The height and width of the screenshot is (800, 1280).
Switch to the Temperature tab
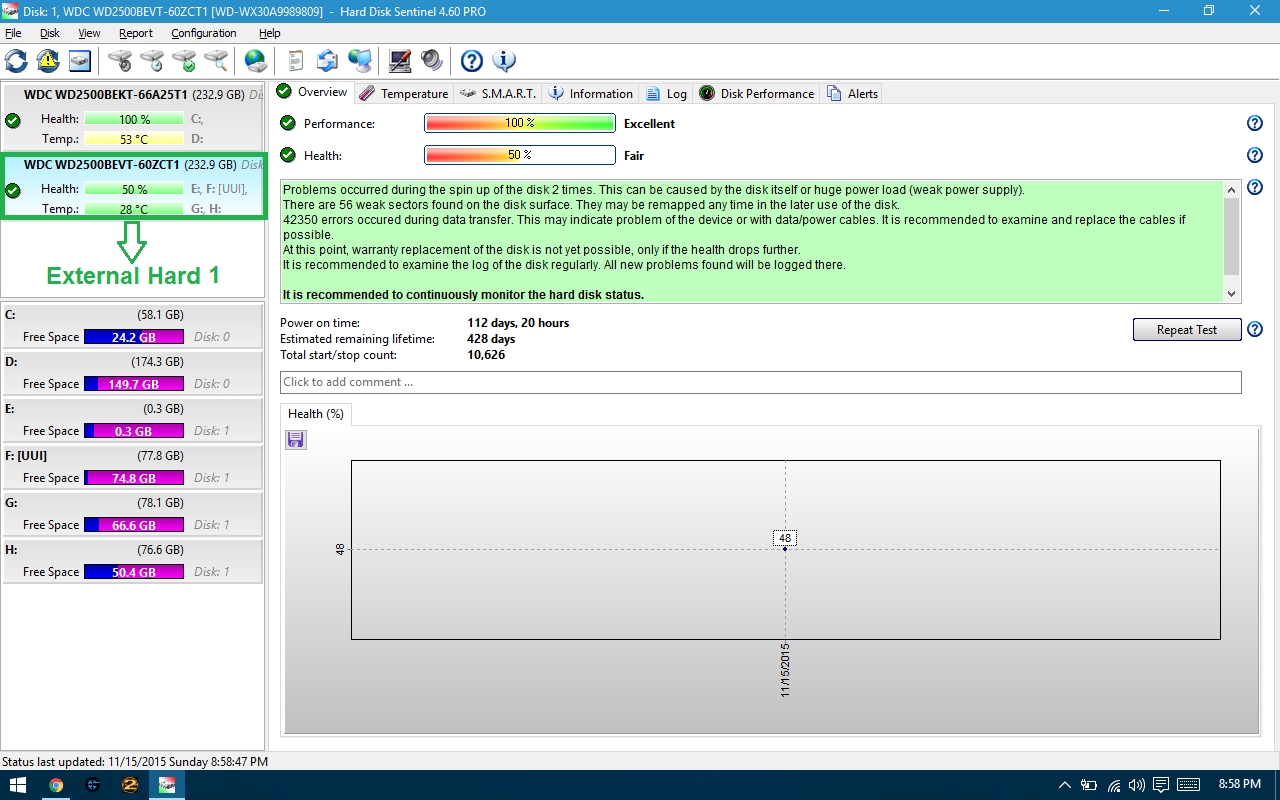pos(404,94)
